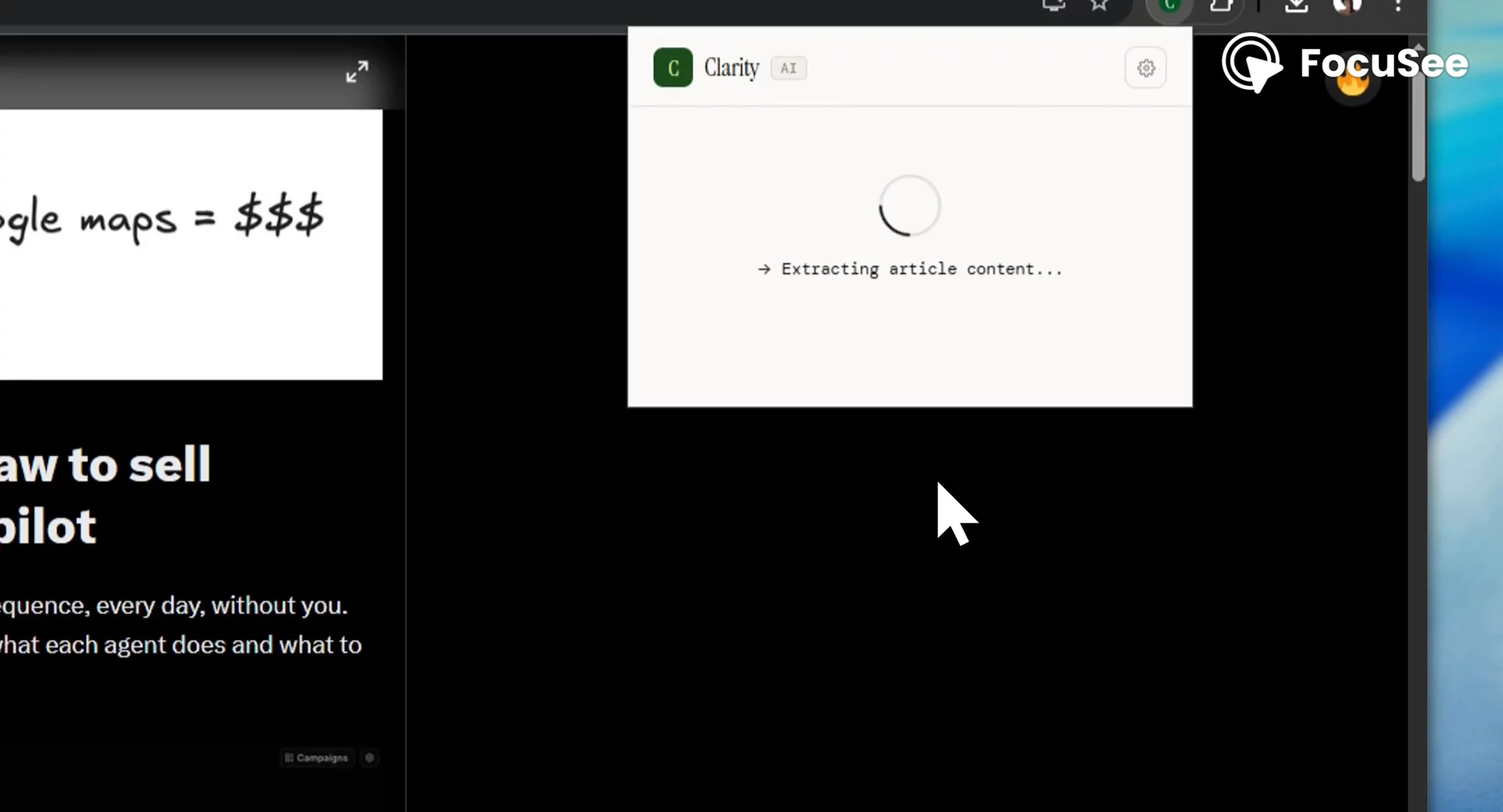Bookmark this page with the star icon
The width and height of the screenshot is (1503, 812).
pyautogui.click(x=1099, y=5)
